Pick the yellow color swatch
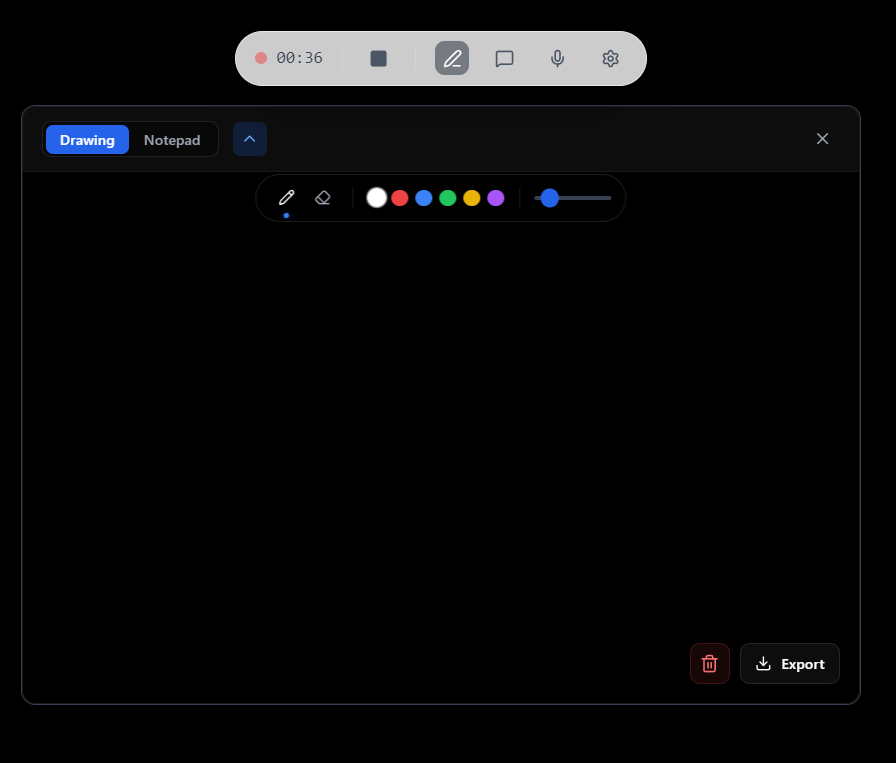This screenshot has width=896, height=763. click(x=471, y=198)
